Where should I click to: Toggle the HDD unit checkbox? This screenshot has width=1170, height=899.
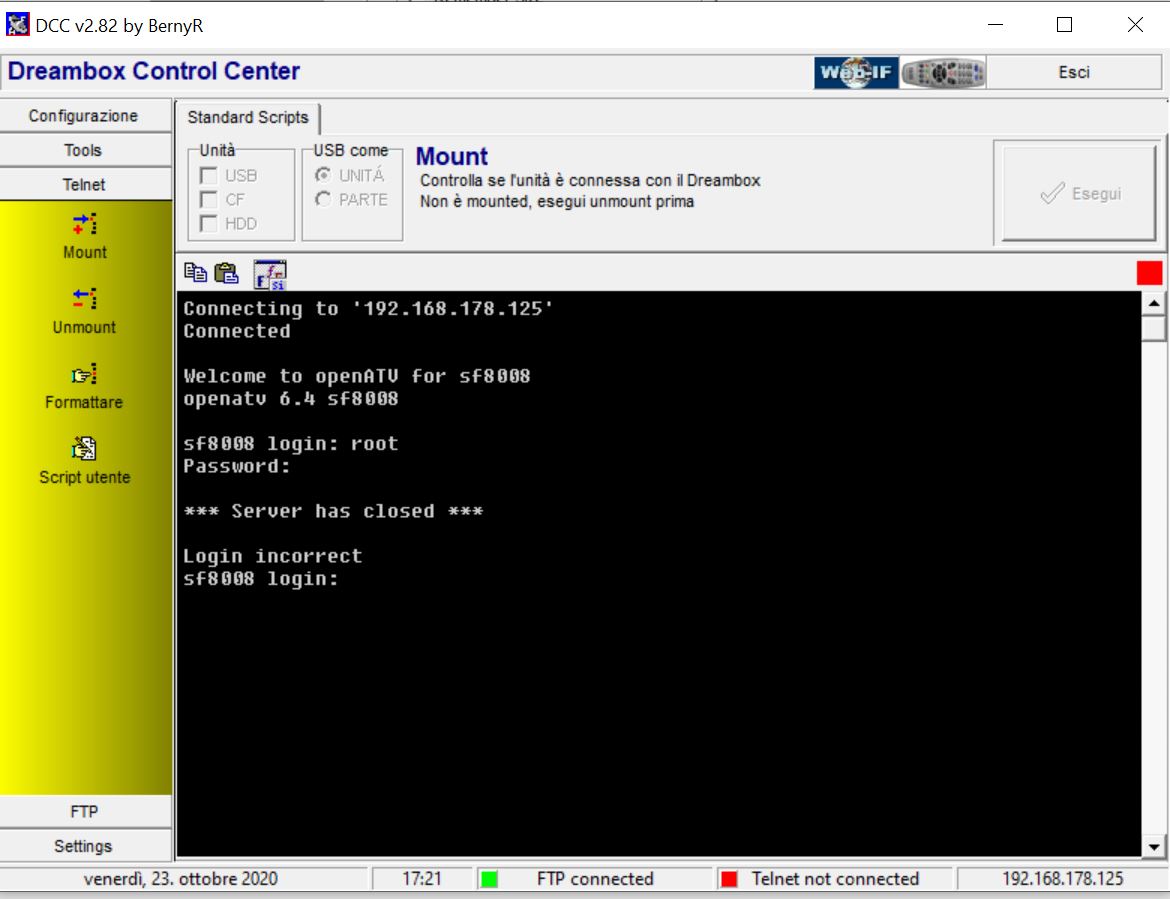point(209,224)
